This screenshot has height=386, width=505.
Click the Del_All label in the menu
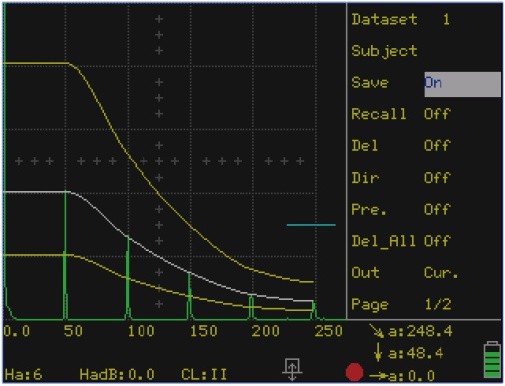tap(383, 241)
